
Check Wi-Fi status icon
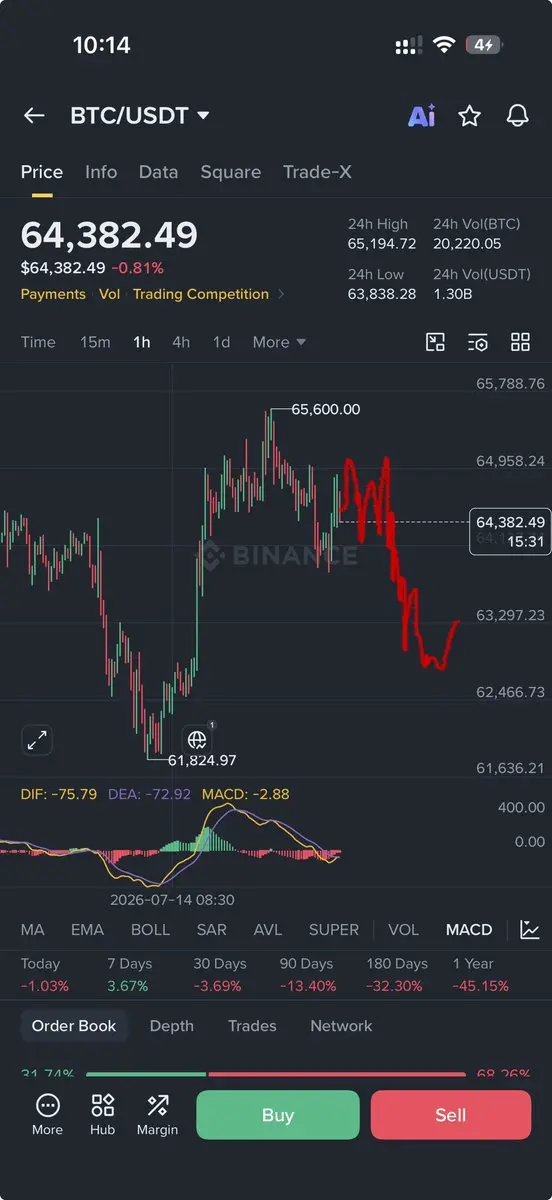point(444,45)
